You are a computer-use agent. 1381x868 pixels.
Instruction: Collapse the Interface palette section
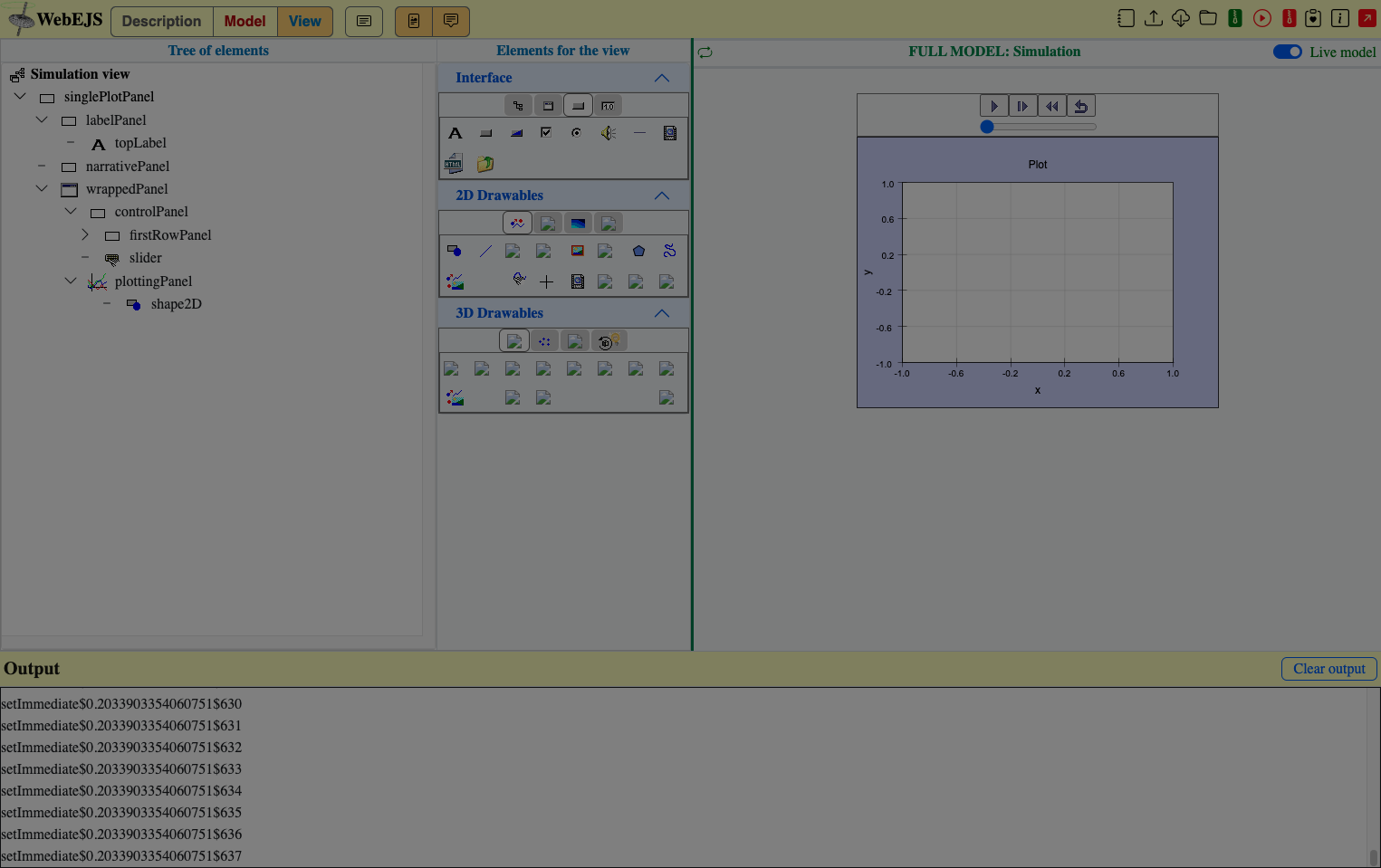point(662,78)
